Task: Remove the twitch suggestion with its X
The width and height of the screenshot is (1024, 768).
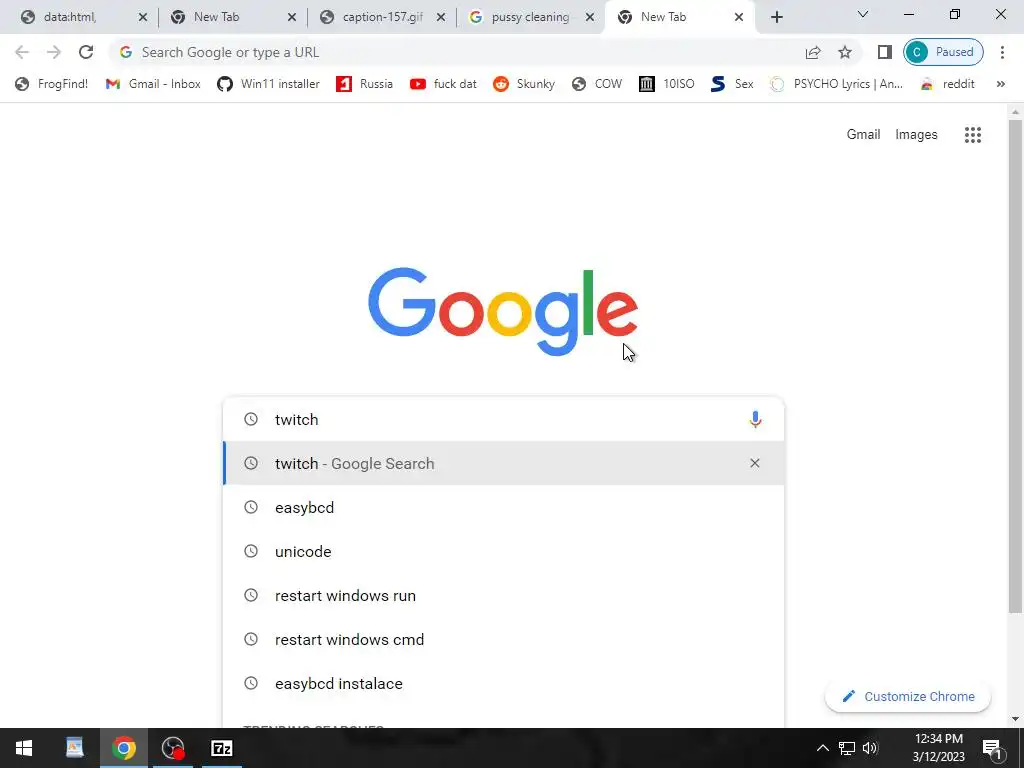Action: [x=755, y=463]
